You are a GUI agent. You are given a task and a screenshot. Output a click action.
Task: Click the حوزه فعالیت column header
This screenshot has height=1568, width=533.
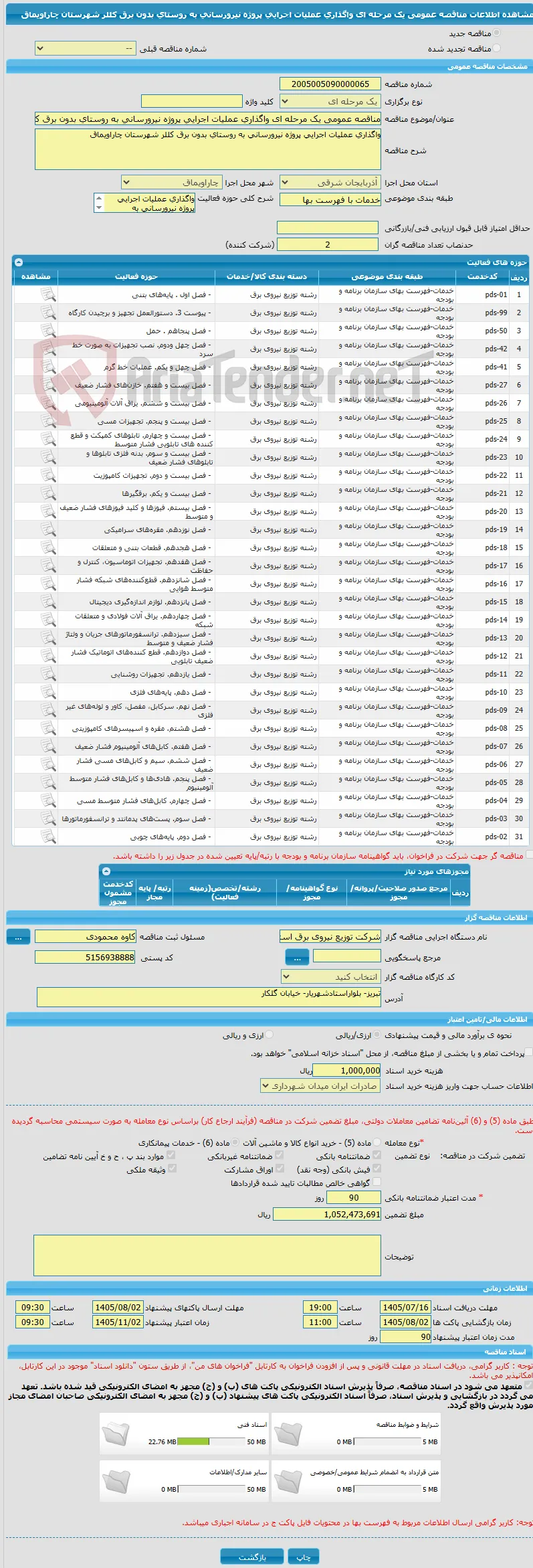click(x=136, y=276)
